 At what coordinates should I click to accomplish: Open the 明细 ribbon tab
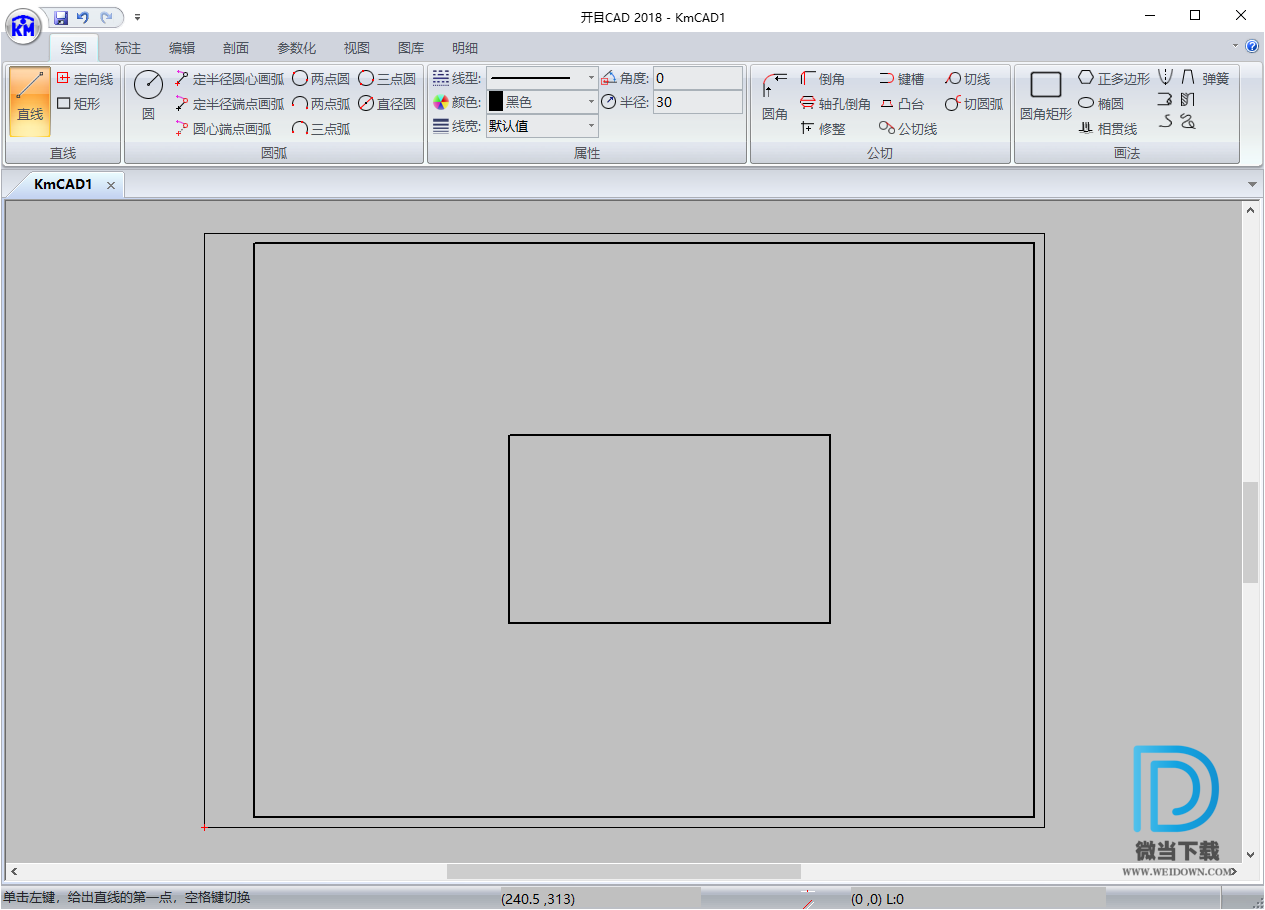pos(465,48)
